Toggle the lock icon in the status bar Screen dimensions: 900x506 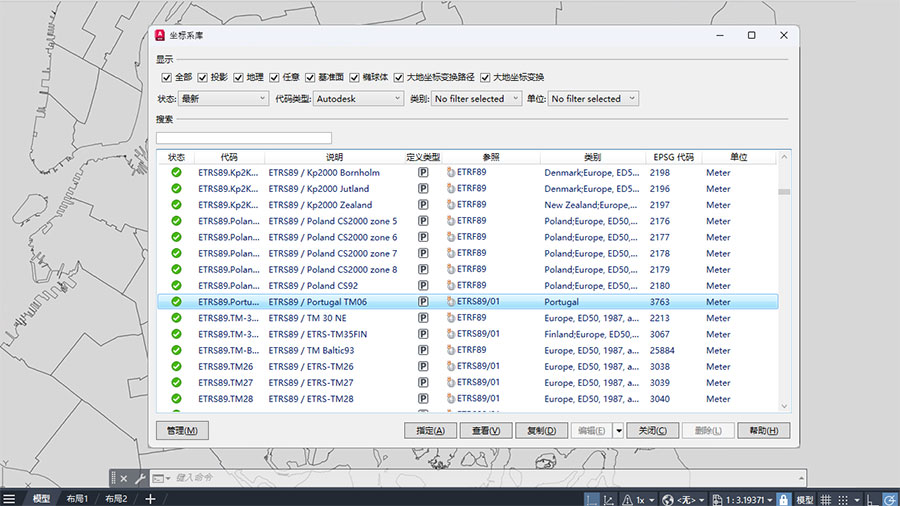coord(783,500)
